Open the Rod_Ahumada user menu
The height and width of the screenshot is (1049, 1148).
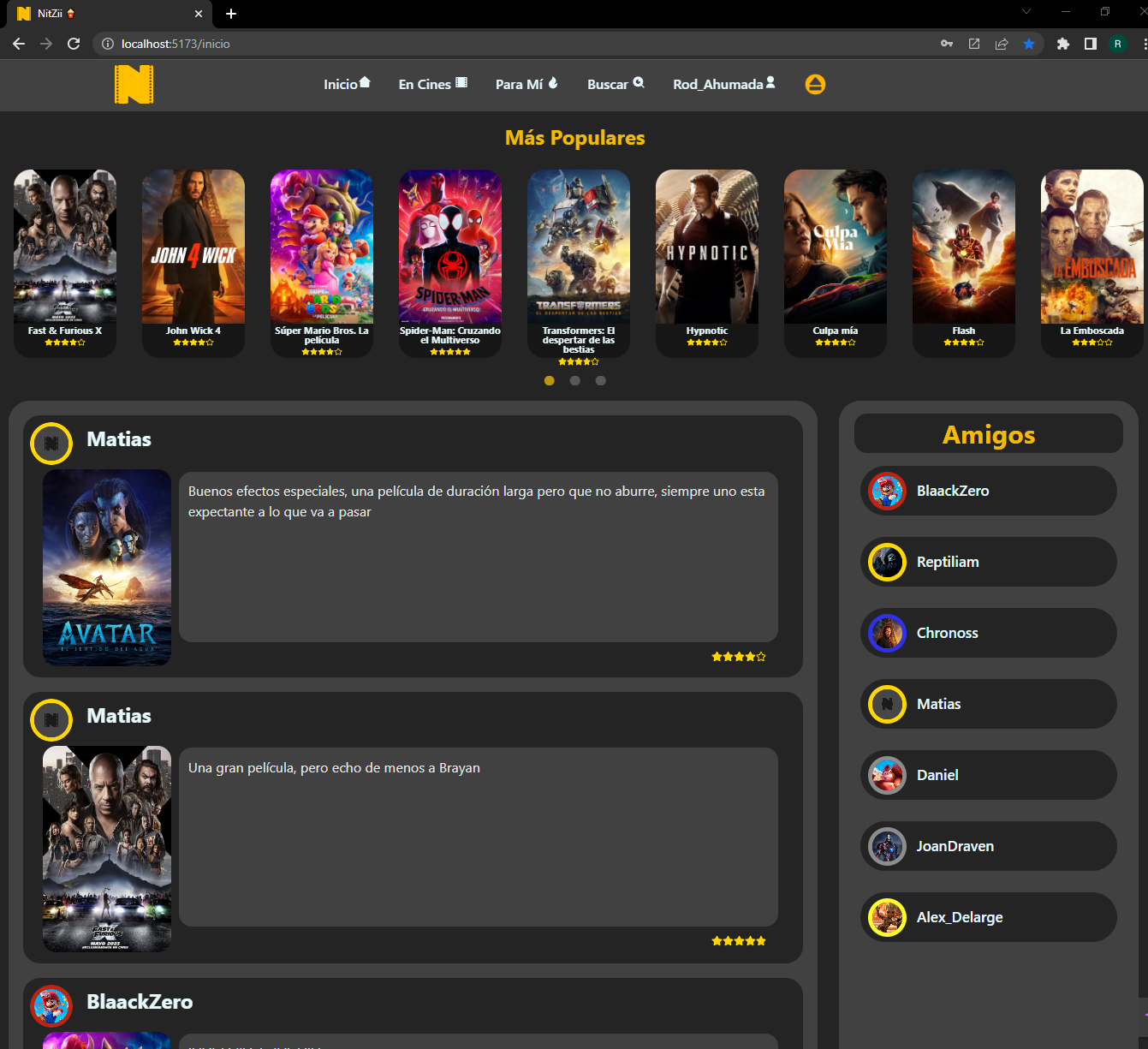(x=723, y=84)
